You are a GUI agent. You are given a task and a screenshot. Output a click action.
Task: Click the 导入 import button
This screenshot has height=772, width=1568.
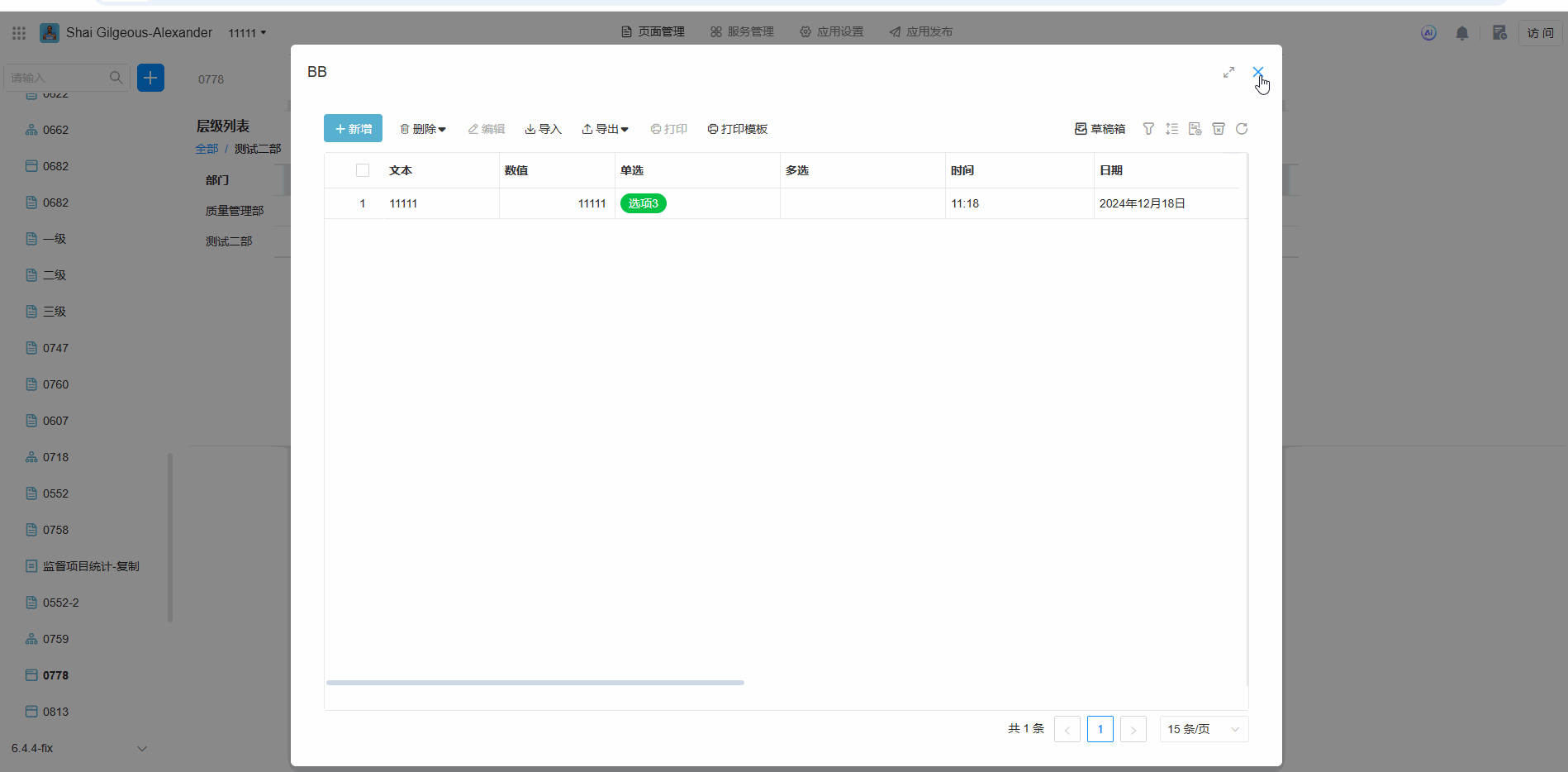[543, 129]
